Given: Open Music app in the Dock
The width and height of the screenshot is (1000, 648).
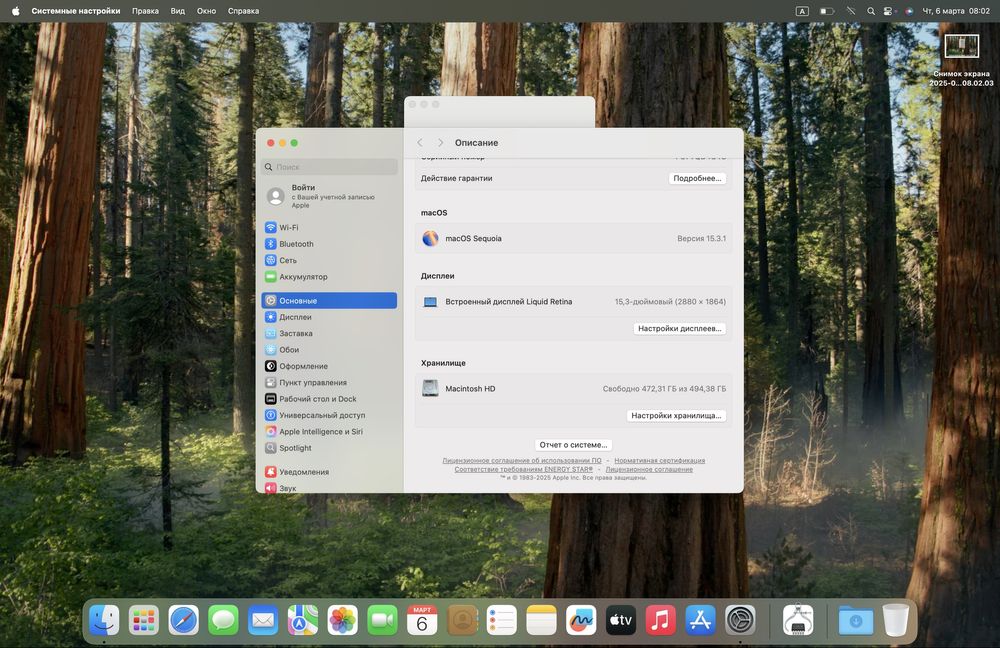Looking at the screenshot, I should coord(661,620).
